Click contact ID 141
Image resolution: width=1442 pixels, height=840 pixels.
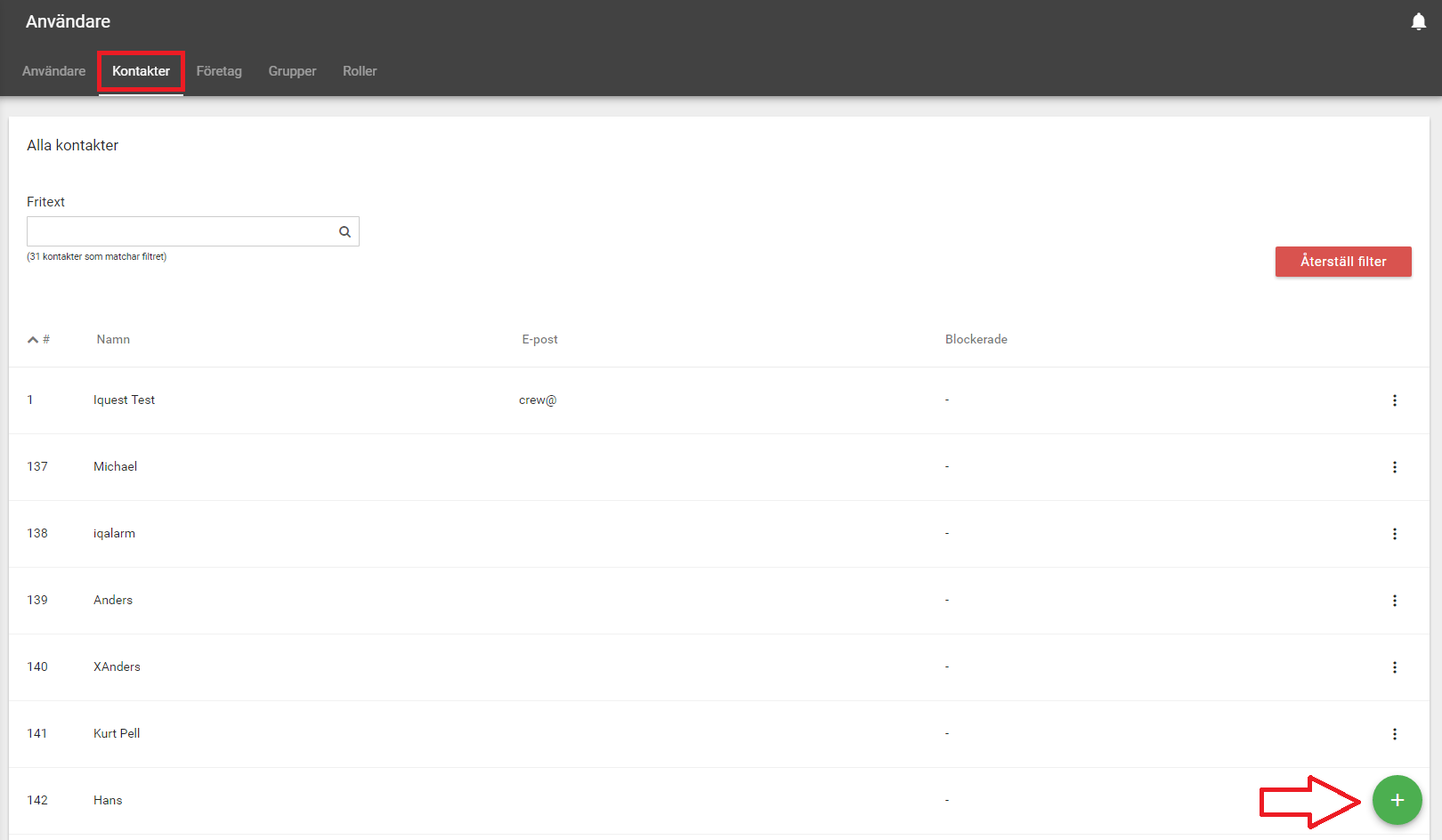click(x=37, y=733)
